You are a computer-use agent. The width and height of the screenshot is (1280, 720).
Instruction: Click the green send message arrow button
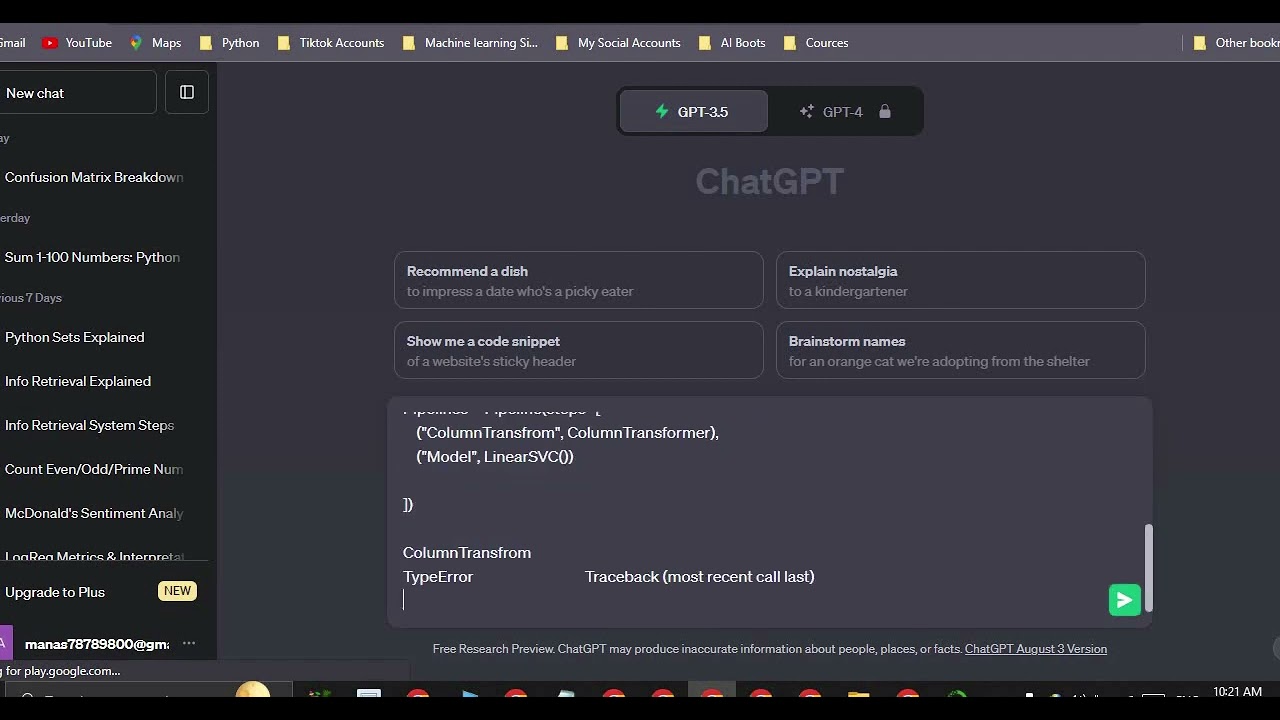coord(1125,600)
